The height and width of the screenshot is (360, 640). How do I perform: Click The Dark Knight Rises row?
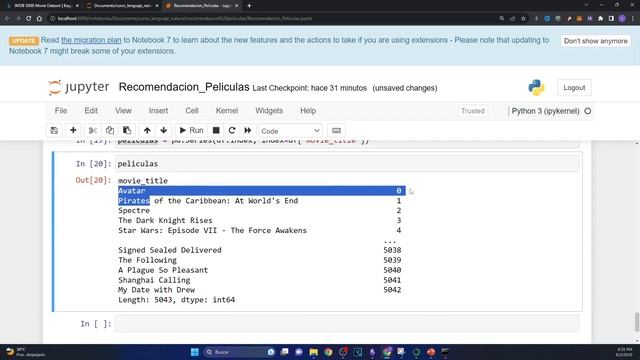tap(260, 220)
